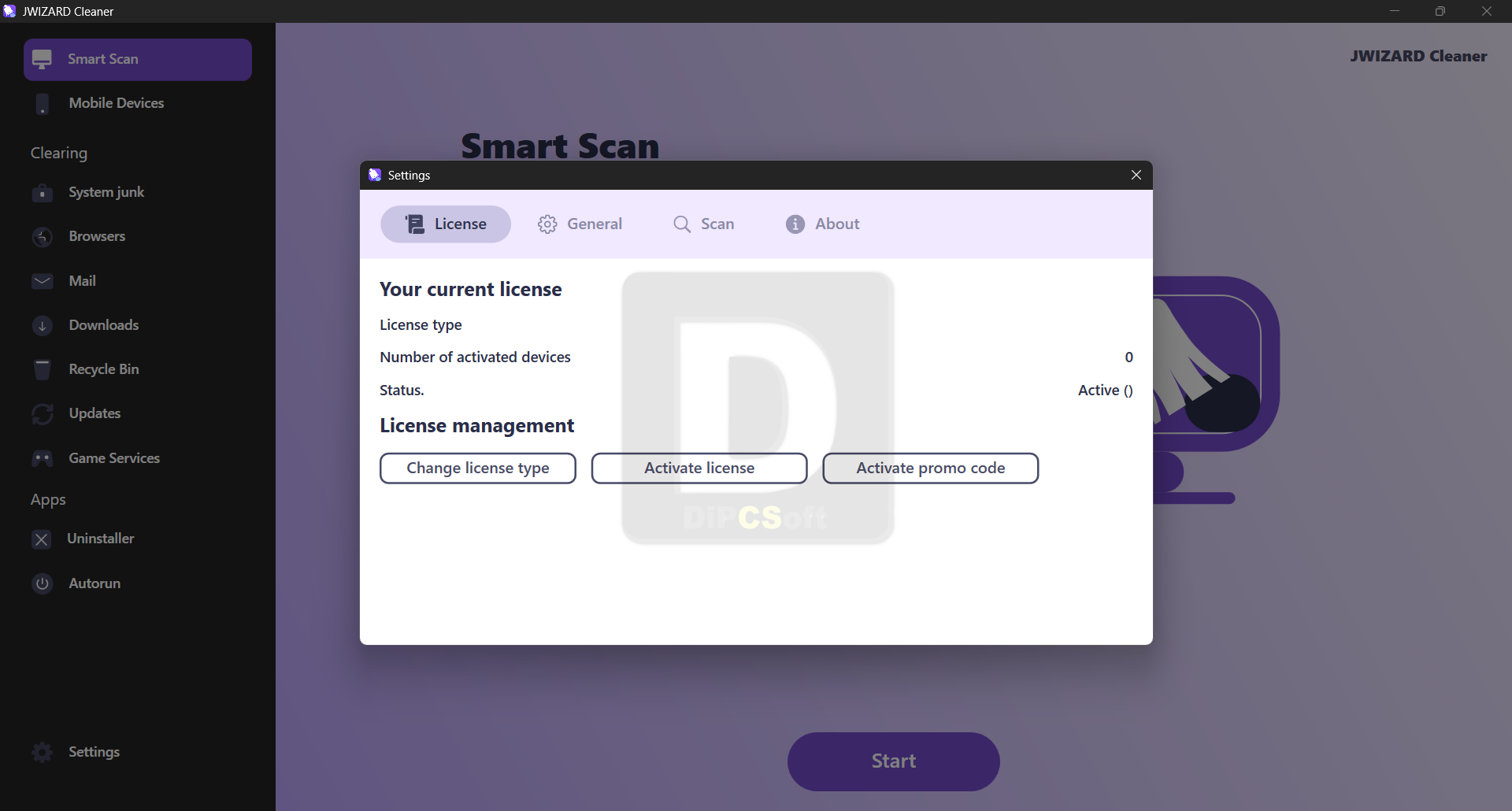Open the Recycle Bin trash icon
Image resolution: width=1512 pixels, height=811 pixels.
point(43,369)
